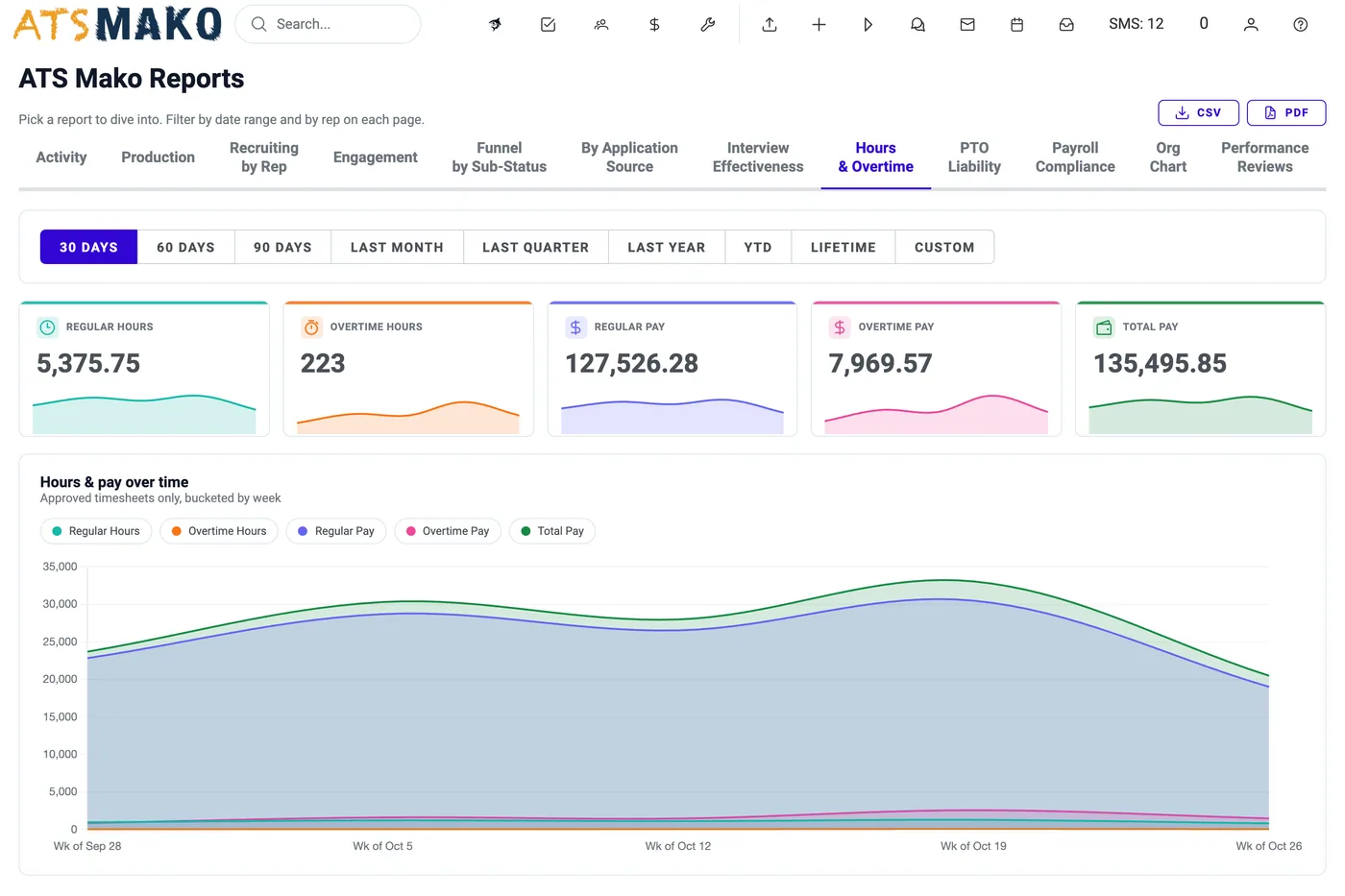The image size is (1345, 896).
Task: Select the YTD date range
Action: coord(758,247)
